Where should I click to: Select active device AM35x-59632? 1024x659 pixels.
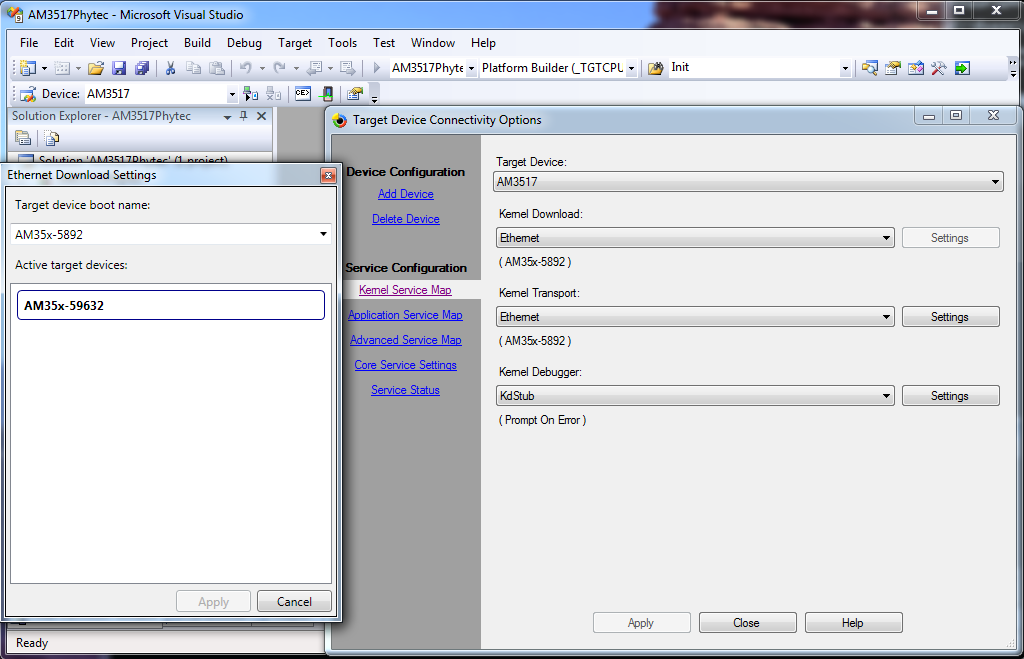click(x=170, y=305)
